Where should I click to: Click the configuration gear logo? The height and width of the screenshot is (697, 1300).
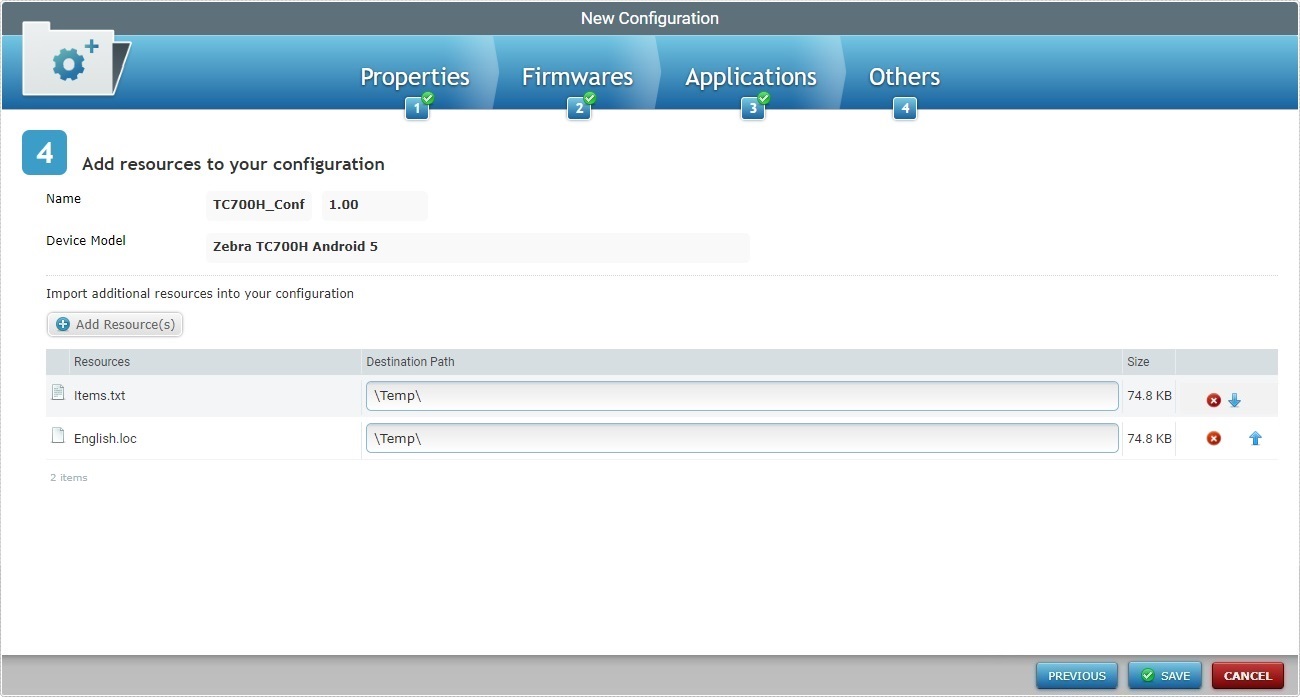[70, 62]
